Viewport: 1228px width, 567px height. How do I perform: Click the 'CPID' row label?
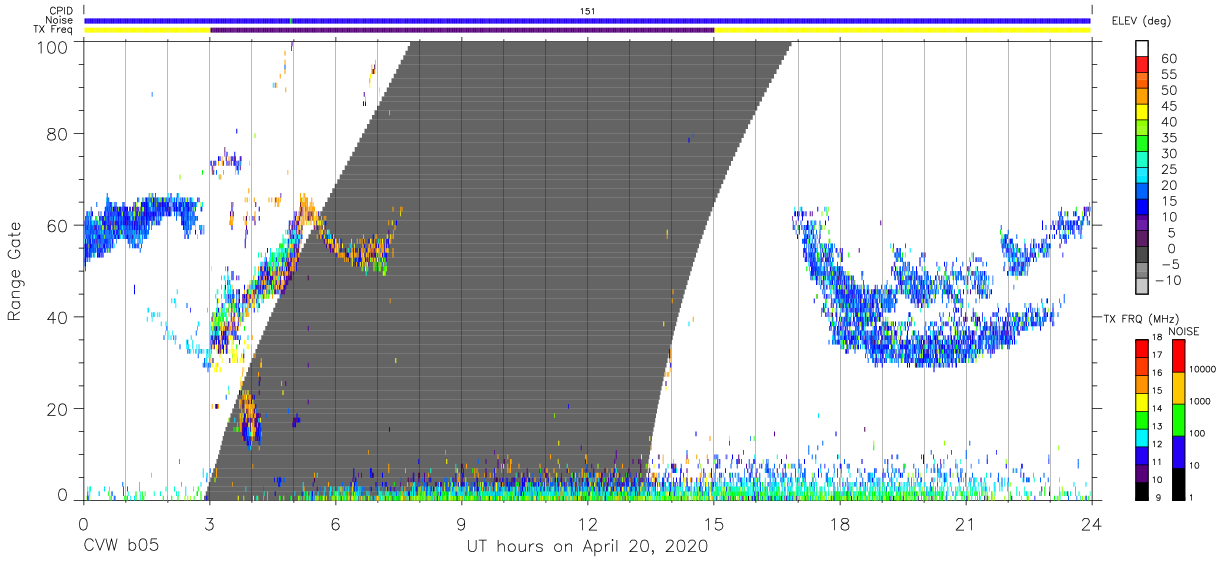tap(61, 10)
